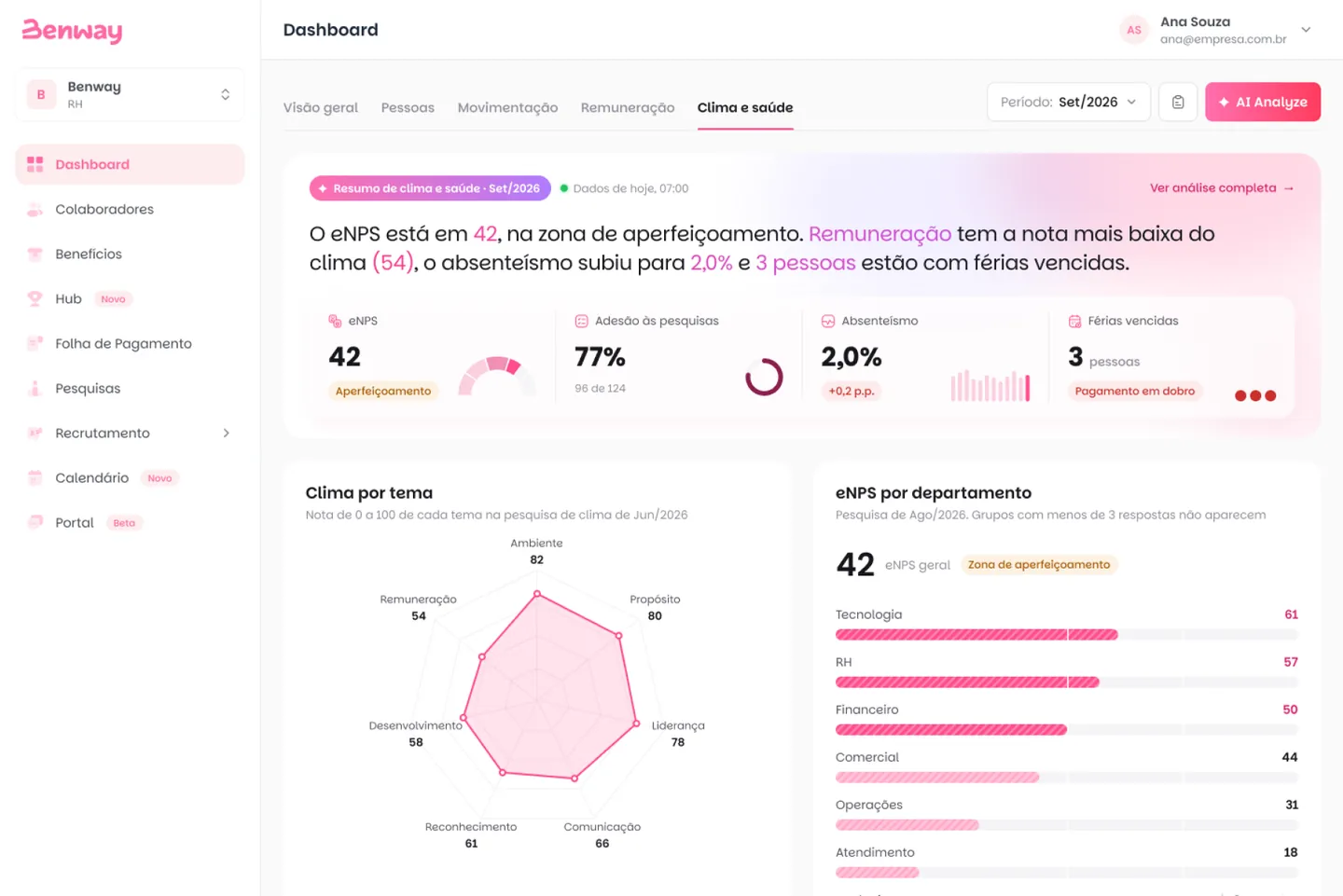The width and height of the screenshot is (1343, 896).
Task: Click the Benefícios sidebar icon
Action: click(35, 254)
